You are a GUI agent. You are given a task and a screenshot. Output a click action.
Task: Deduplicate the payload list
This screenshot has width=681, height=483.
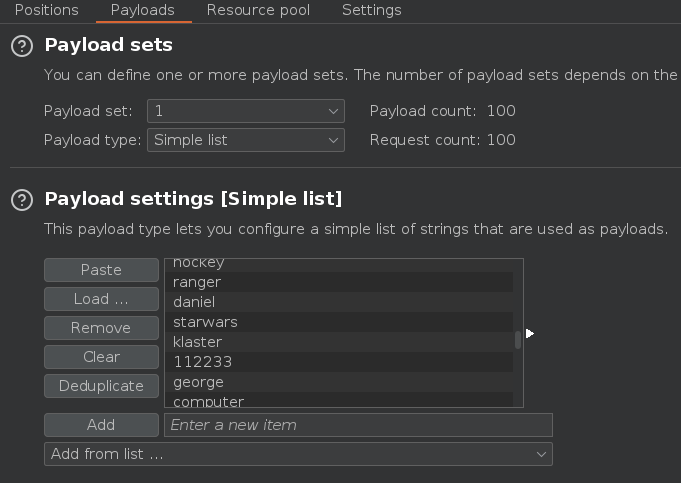[101, 386]
